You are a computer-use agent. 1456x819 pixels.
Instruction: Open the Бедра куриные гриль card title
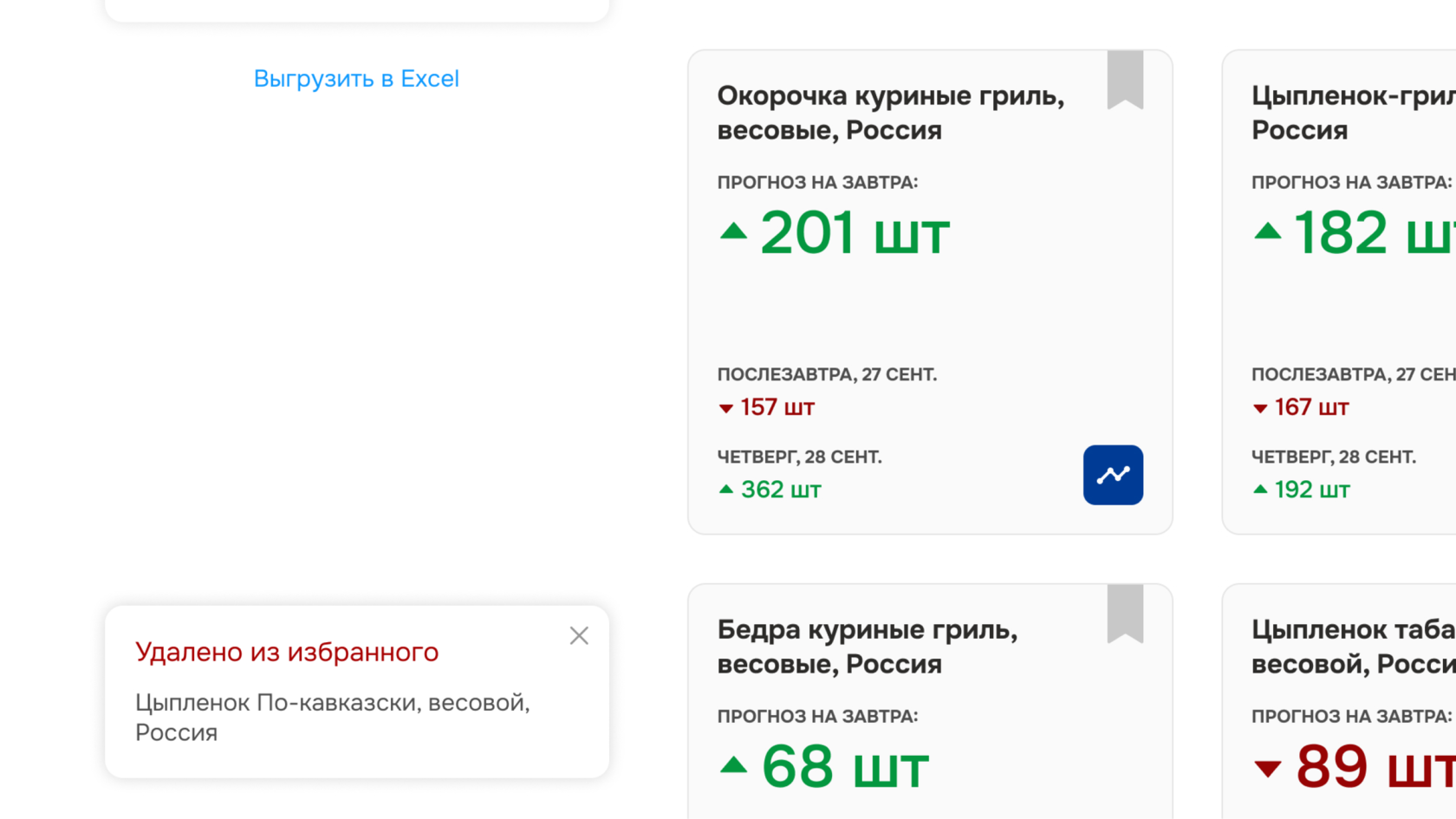pyautogui.click(x=867, y=647)
